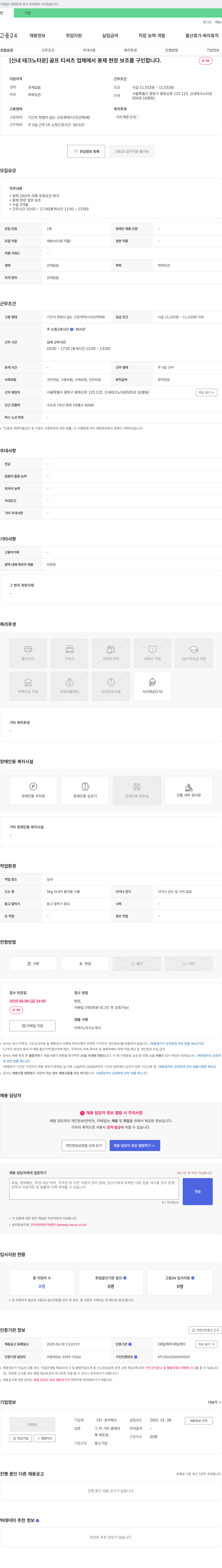The height and width of the screenshot is (1568, 222).
Task: Click the 모성보호시설 welfare icon
Action: point(111,686)
